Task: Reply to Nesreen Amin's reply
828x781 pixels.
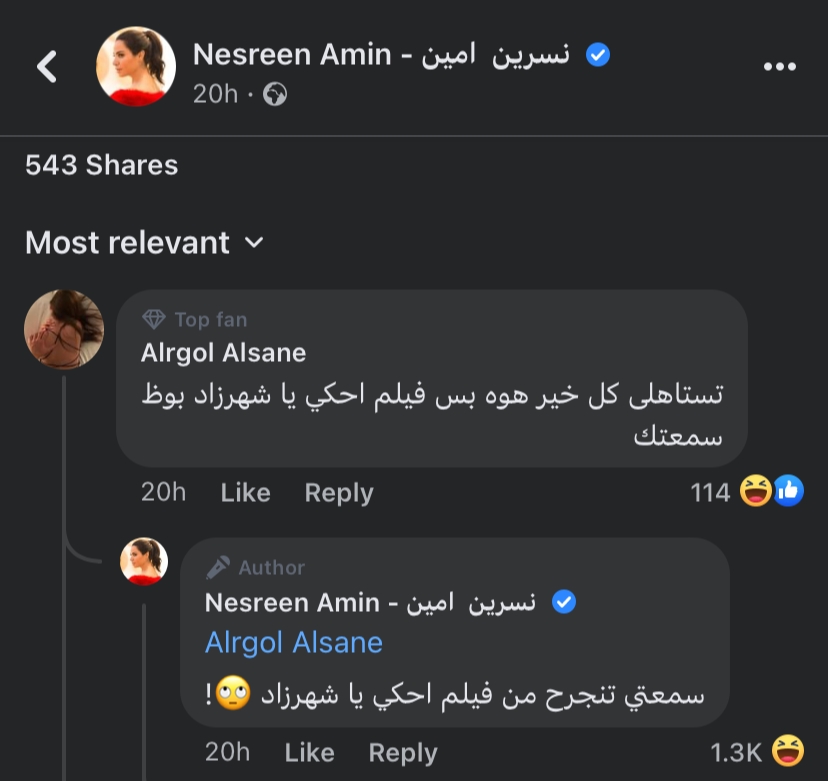Action: click(x=403, y=752)
